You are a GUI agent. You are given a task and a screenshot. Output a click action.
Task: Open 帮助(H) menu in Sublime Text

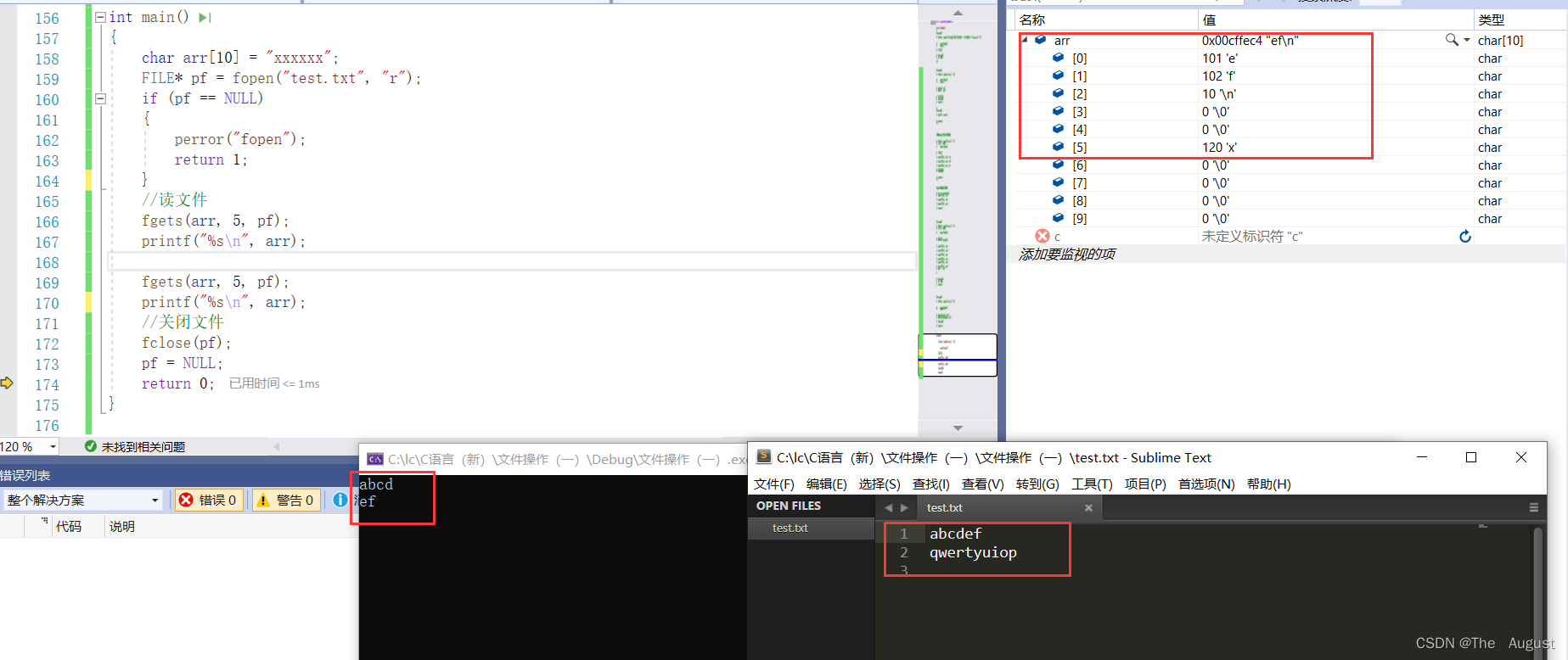1268,484
